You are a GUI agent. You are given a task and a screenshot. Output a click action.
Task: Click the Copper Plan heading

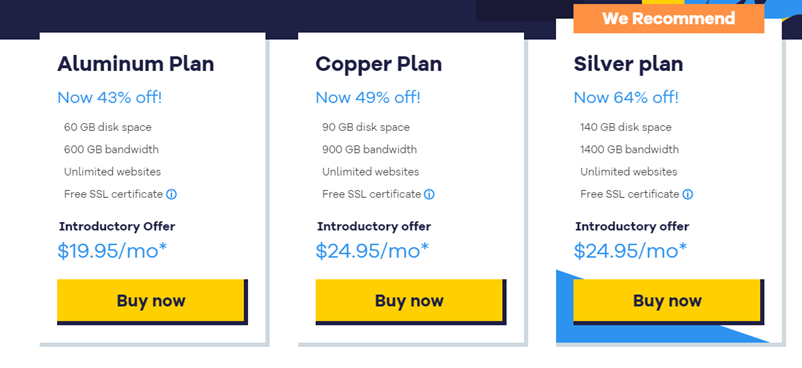tap(378, 64)
